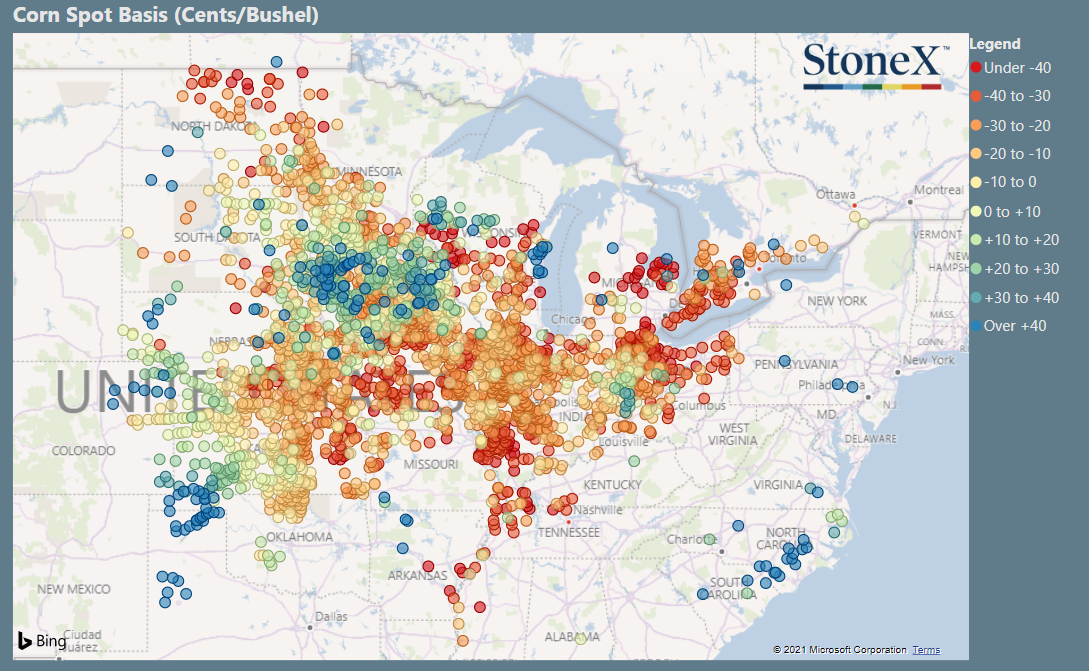The image size is (1089, 671).
Task: Select the 'Under -40' legend label
Action: (x=1017, y=67)
